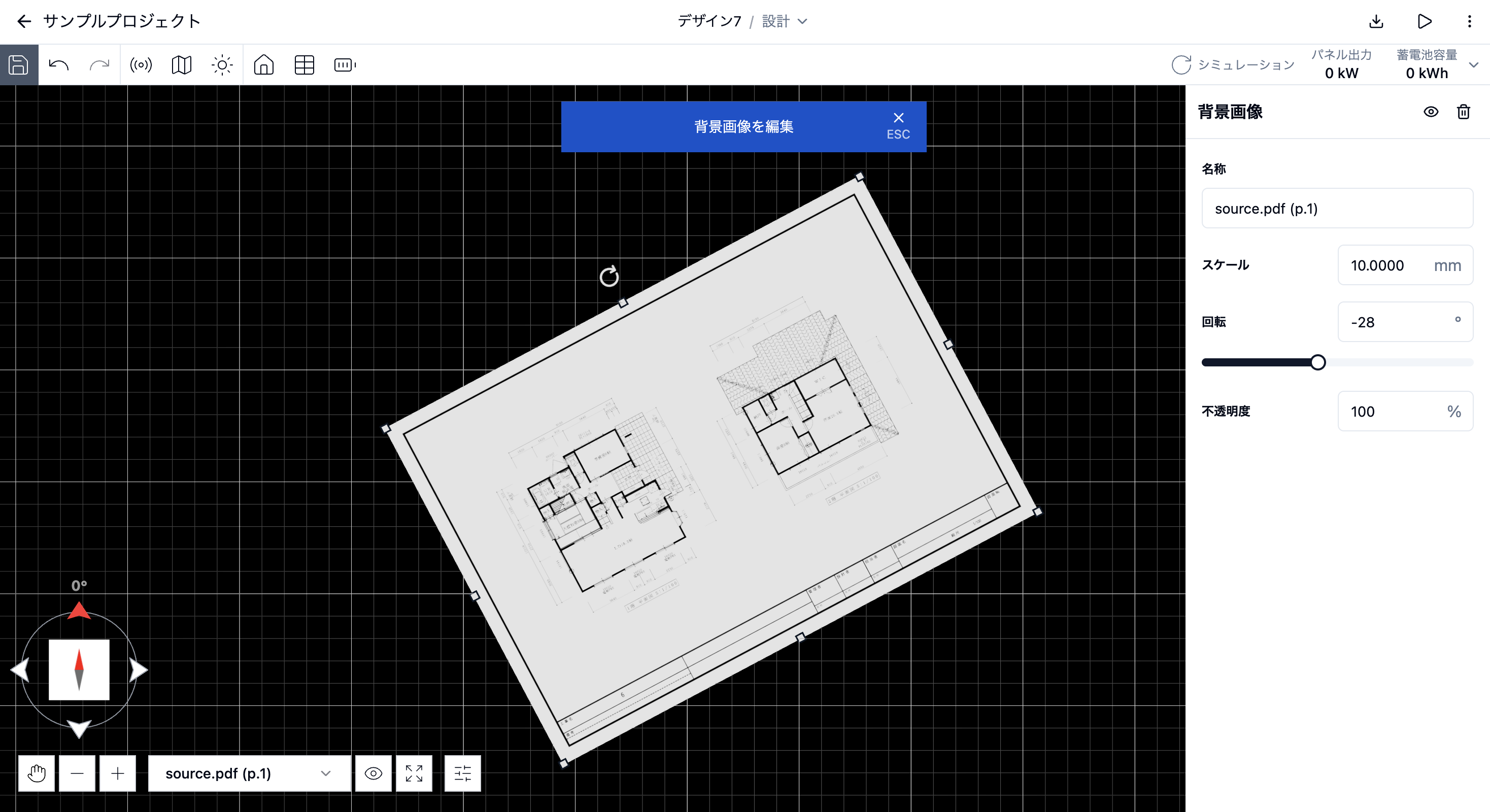The width and height of the screenshot is (1490, 812).
Task: Open the map tool icon
Action: click(x=182, y=65)
